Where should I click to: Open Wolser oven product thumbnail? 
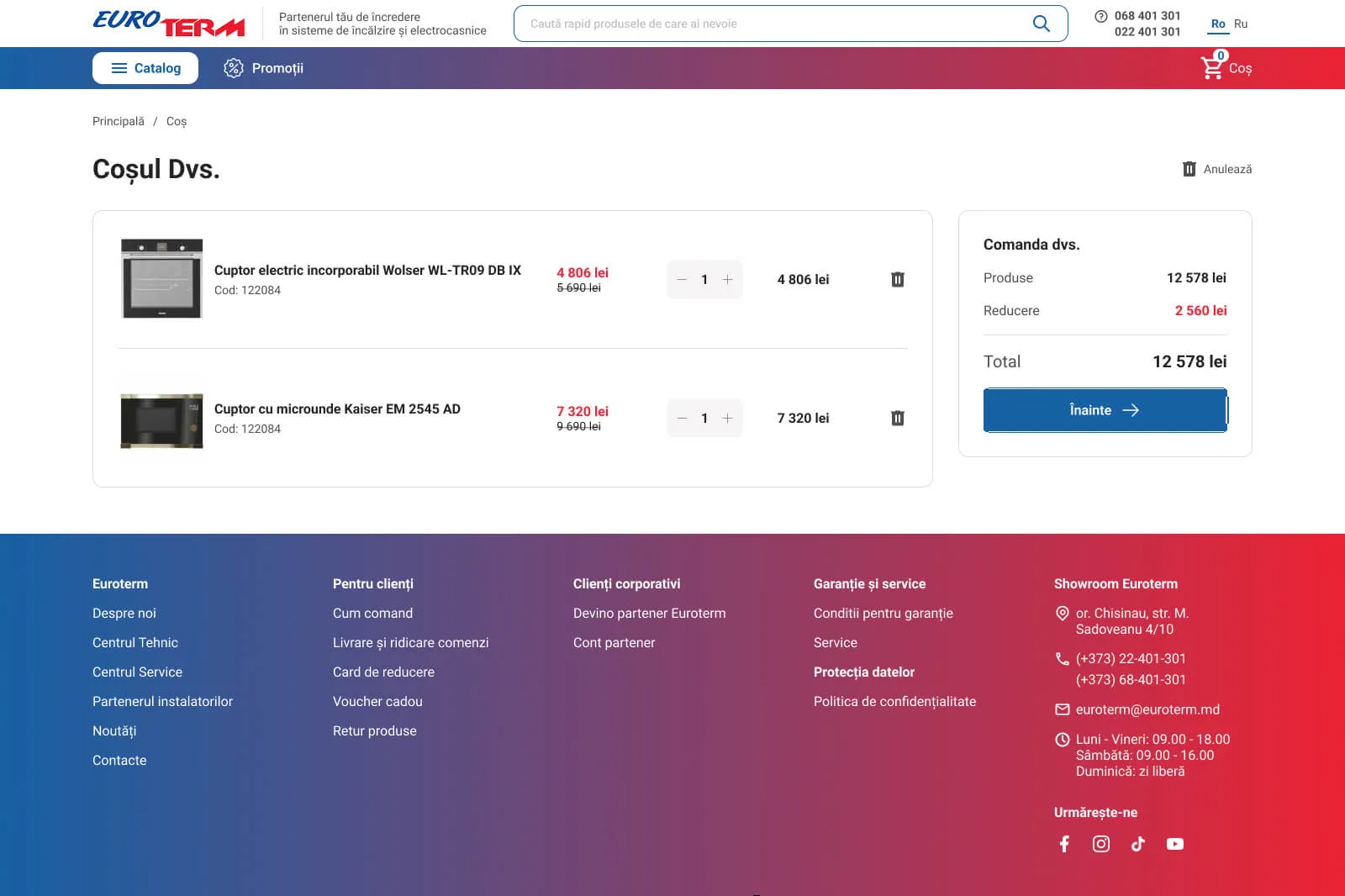(162, 279)
